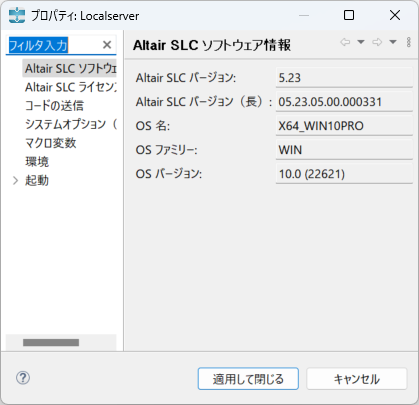Click the forward navigation arrow icon
Screen dimensions: 419x405
(x=377, y=42)
